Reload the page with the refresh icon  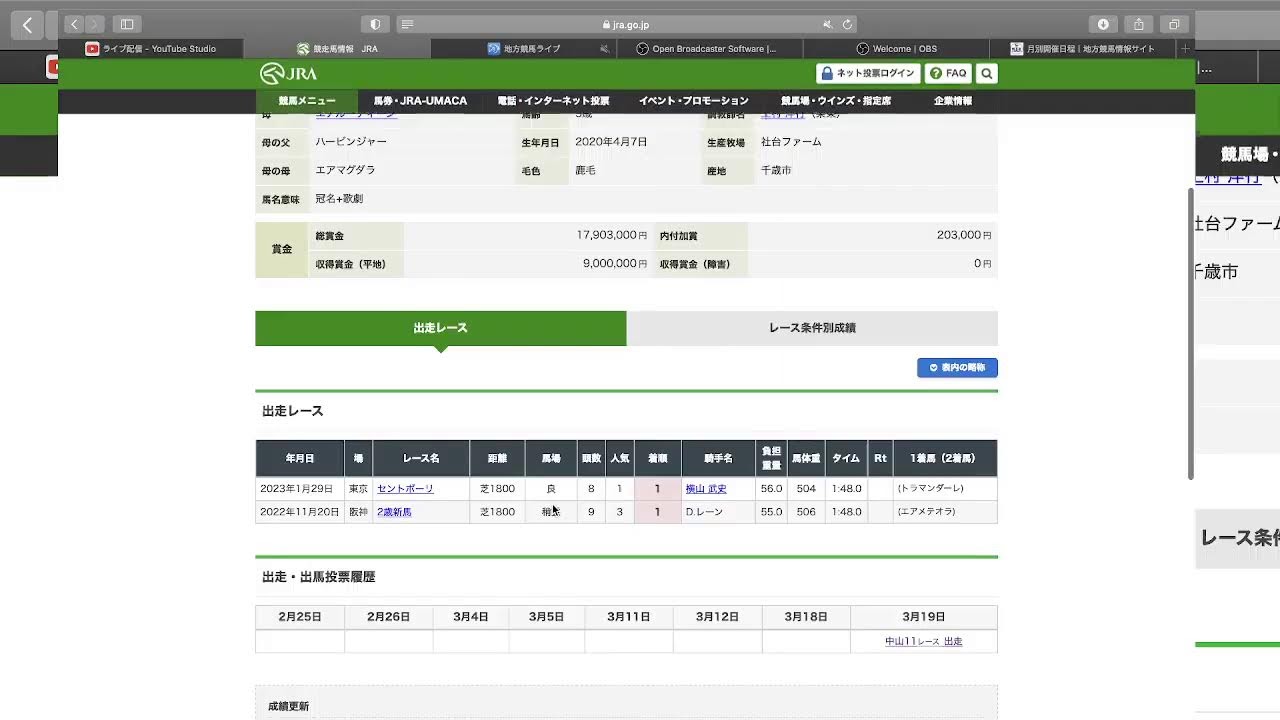point(847,24)
